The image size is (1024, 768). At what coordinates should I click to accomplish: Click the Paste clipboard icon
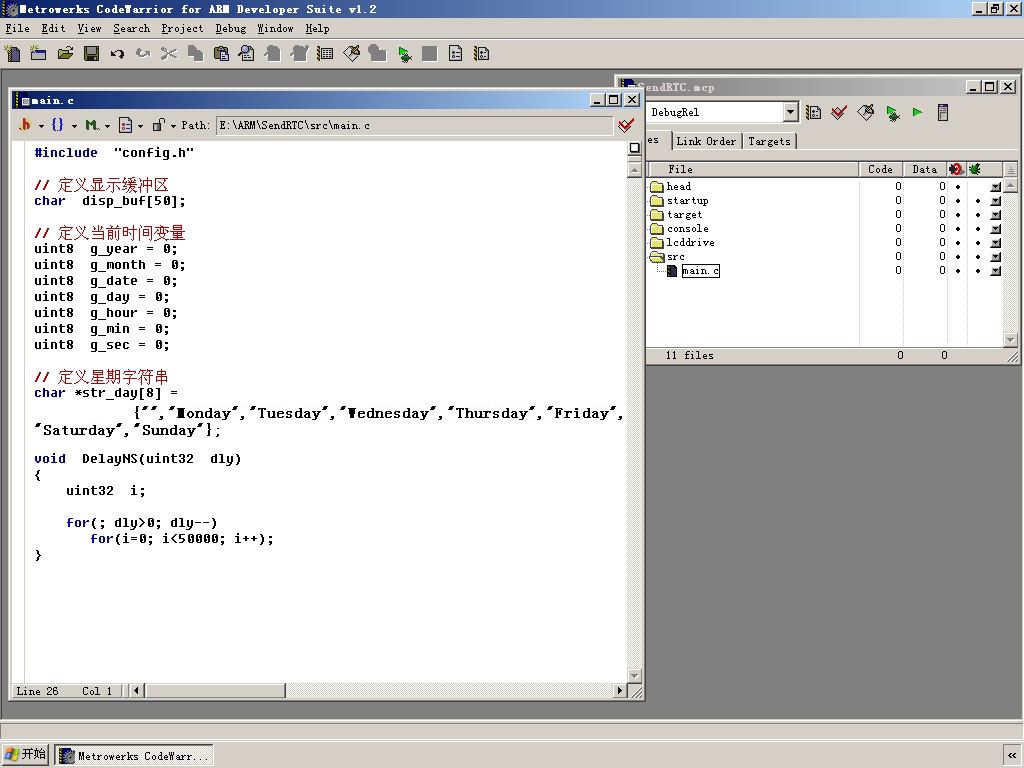[221, 54]
